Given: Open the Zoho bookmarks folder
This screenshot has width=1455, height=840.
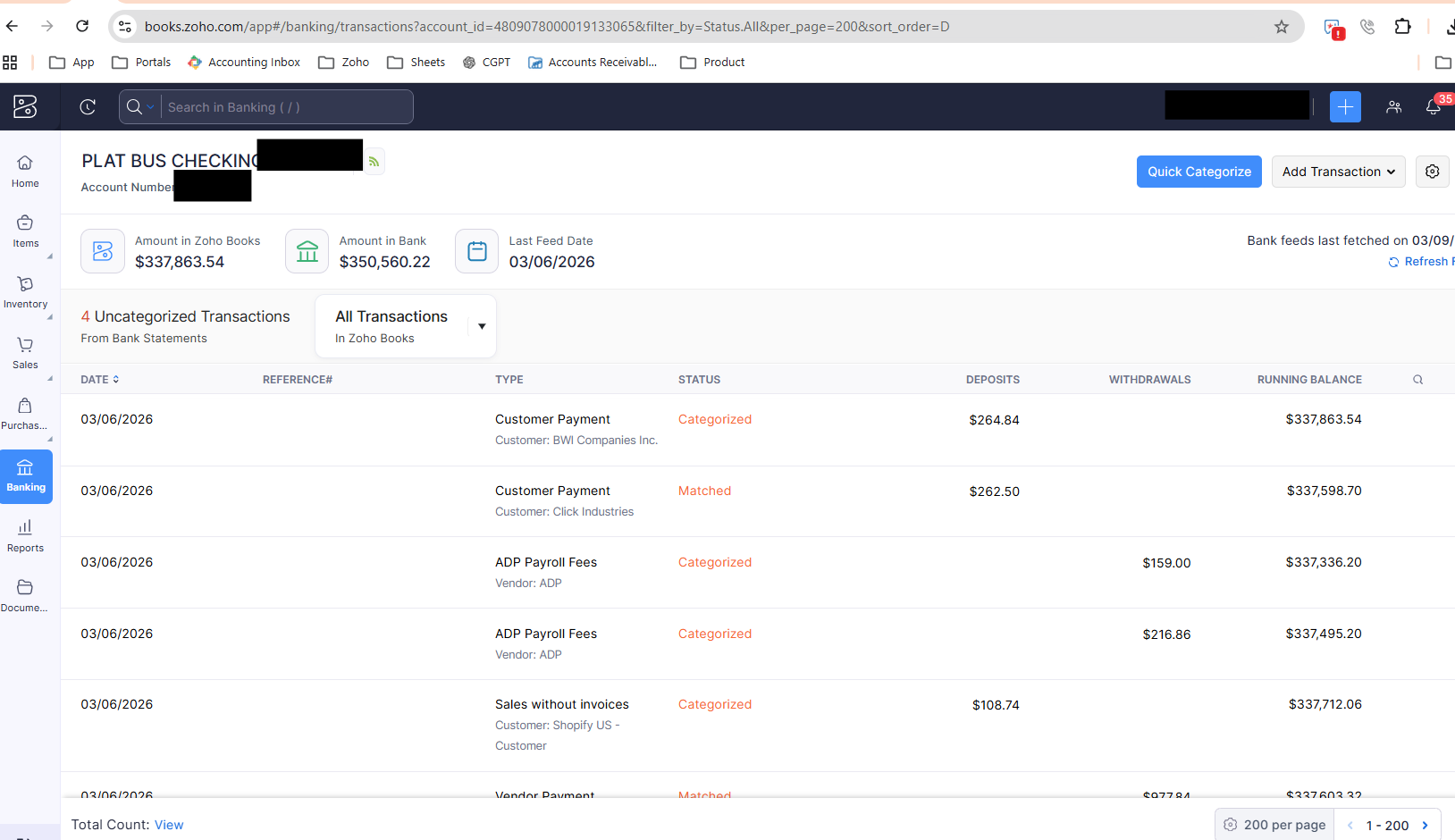Looking at the screenshot, I should (x=344, y=63).
